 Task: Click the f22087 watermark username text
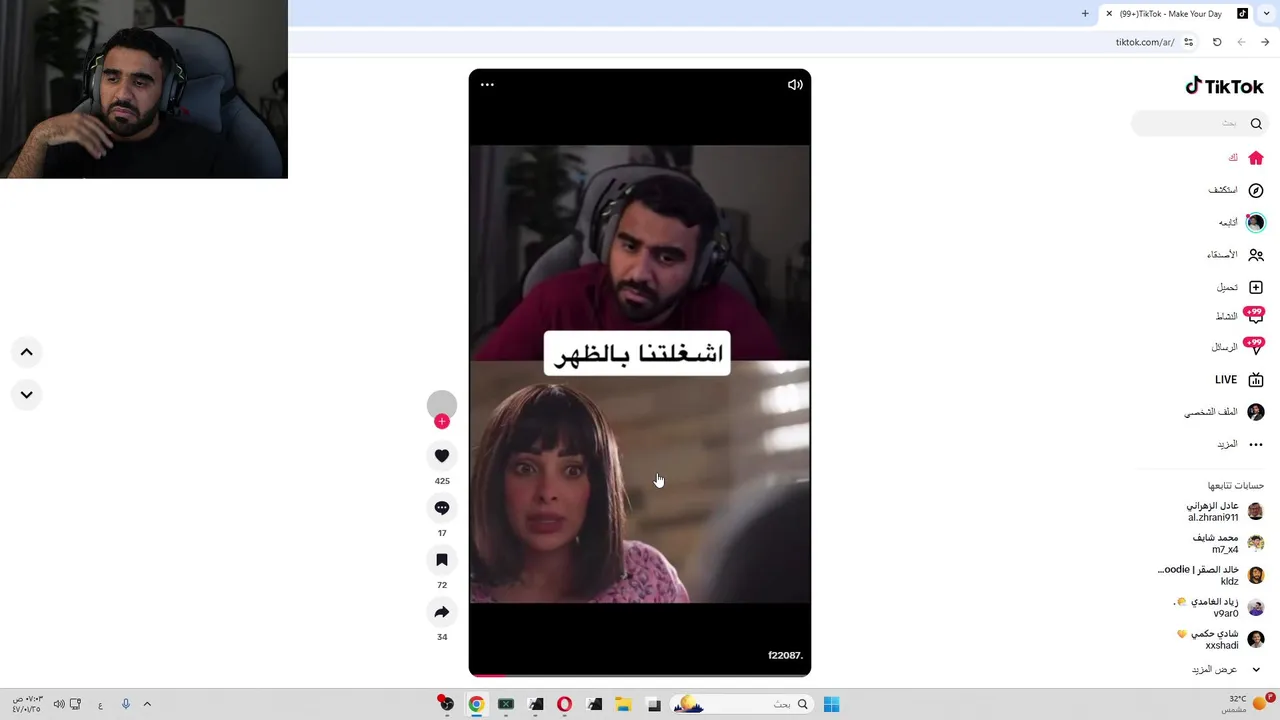coord(785,655)
